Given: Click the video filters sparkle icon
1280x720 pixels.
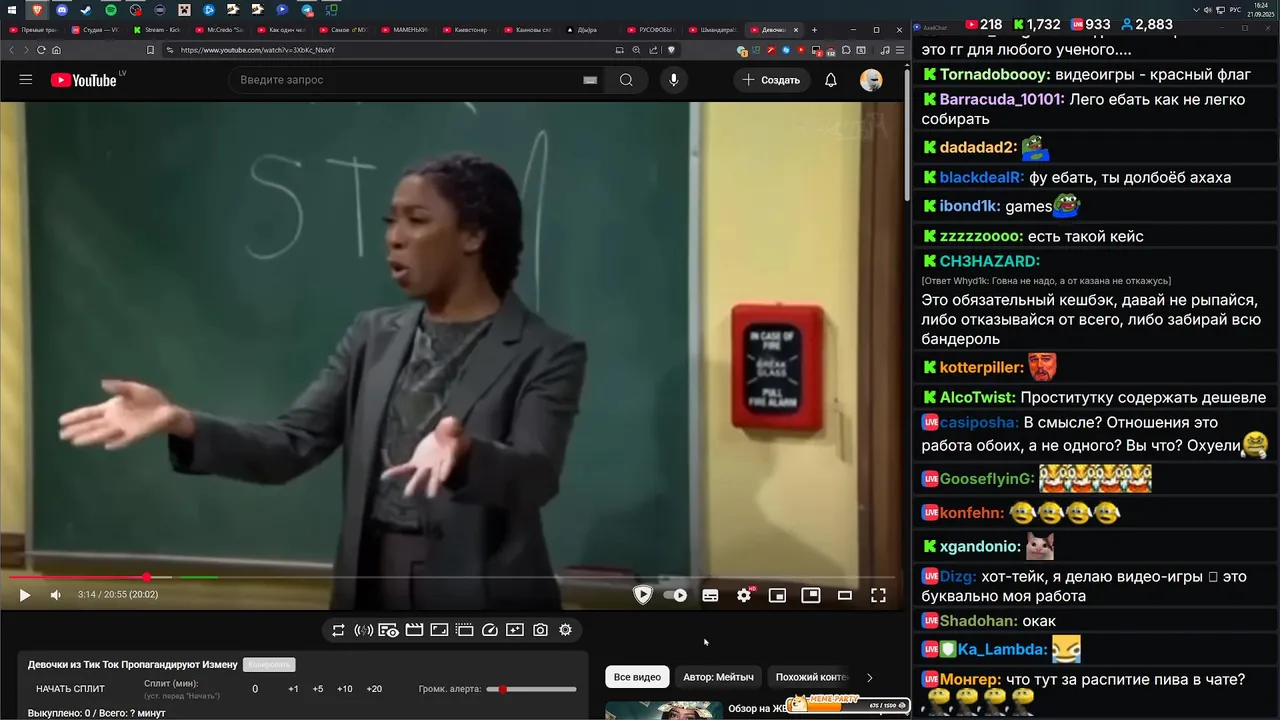Looking at the screenshot, I should point(515,630).
